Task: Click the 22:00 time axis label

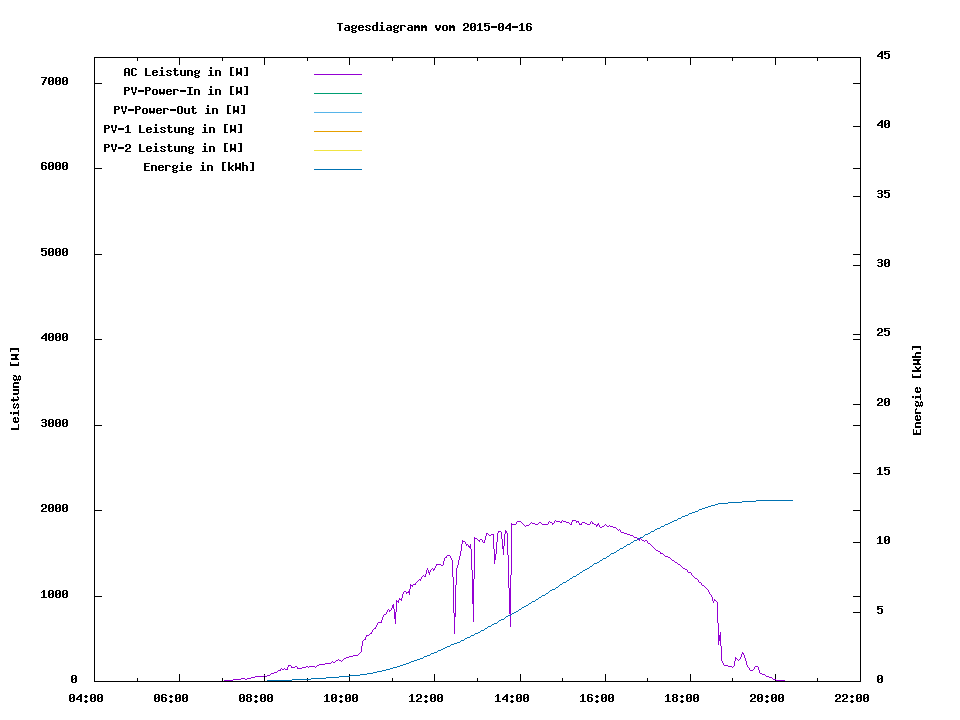Action: (x=852, y=698)
